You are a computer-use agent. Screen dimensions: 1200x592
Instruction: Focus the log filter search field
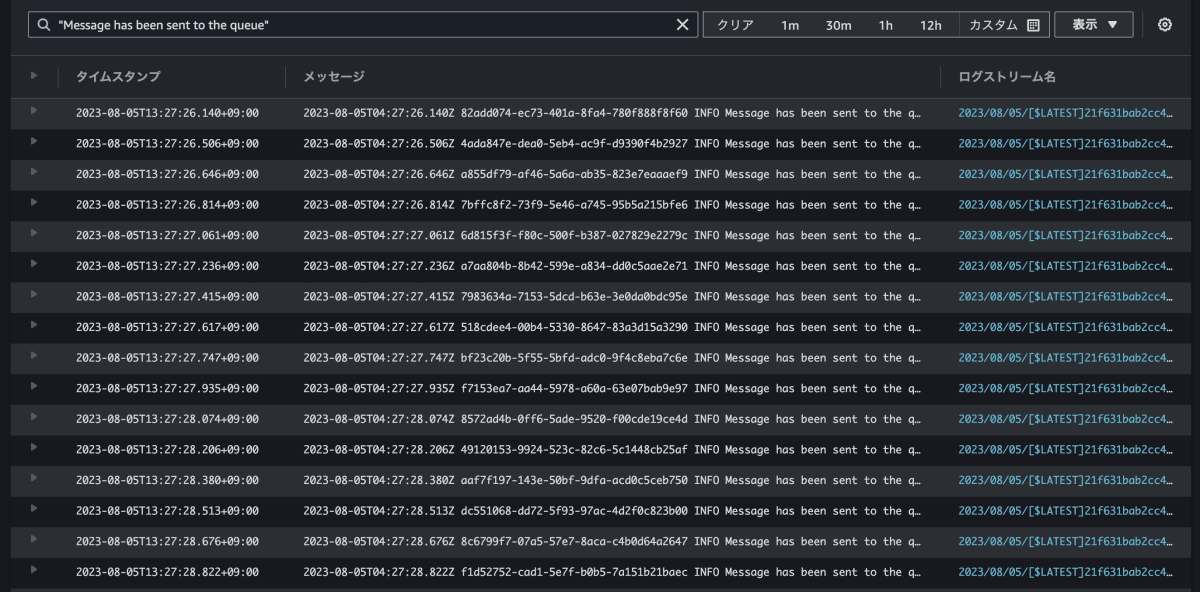363,25
